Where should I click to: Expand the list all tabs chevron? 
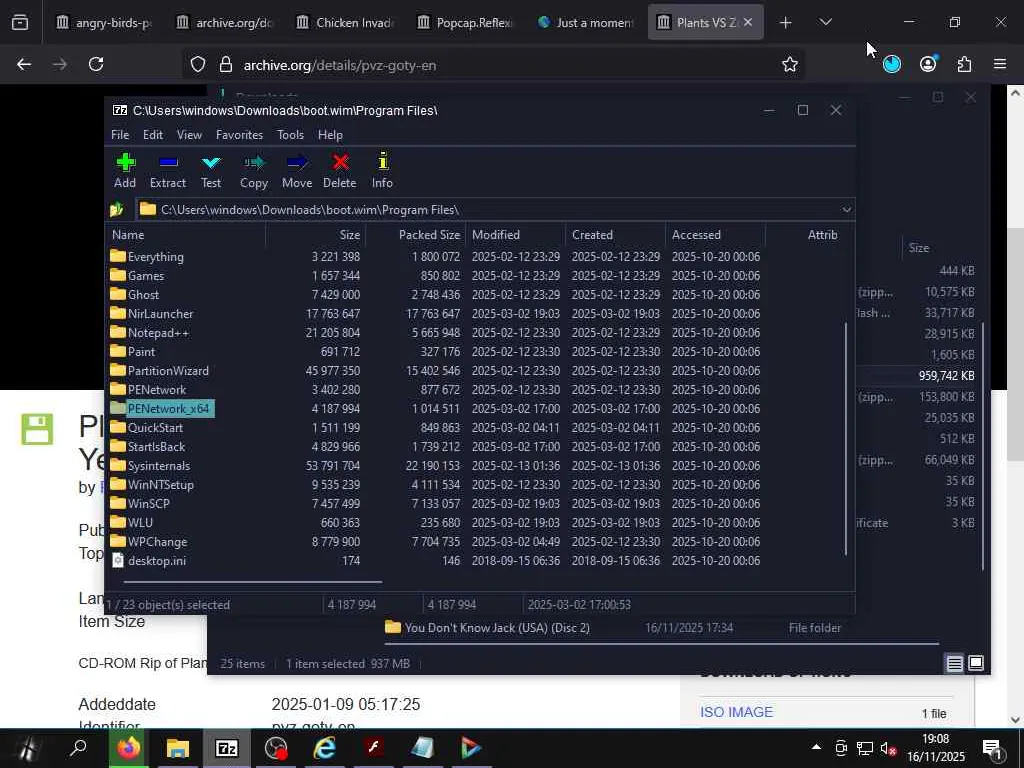tap(825, 22)
